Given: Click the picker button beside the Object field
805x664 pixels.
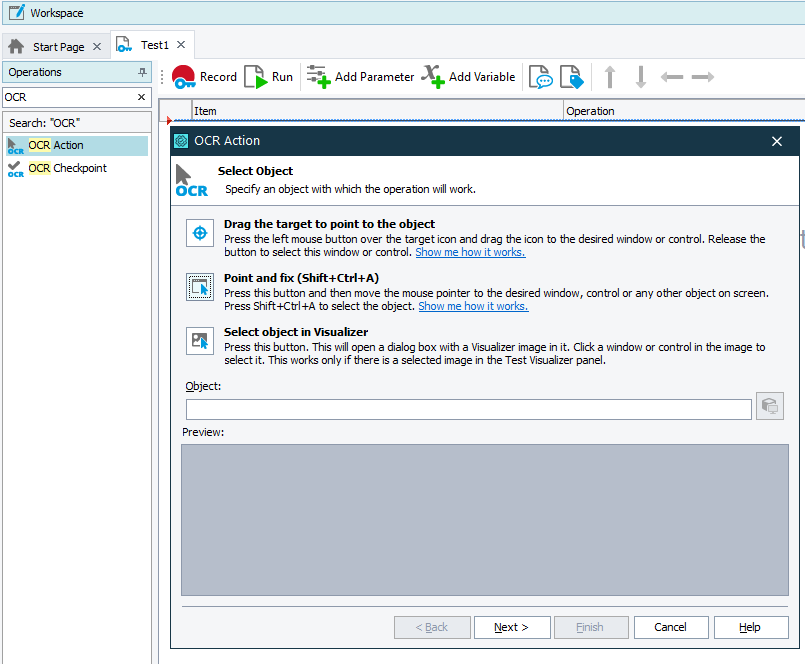Looking at the screenshot, I should tap(769, 408).
